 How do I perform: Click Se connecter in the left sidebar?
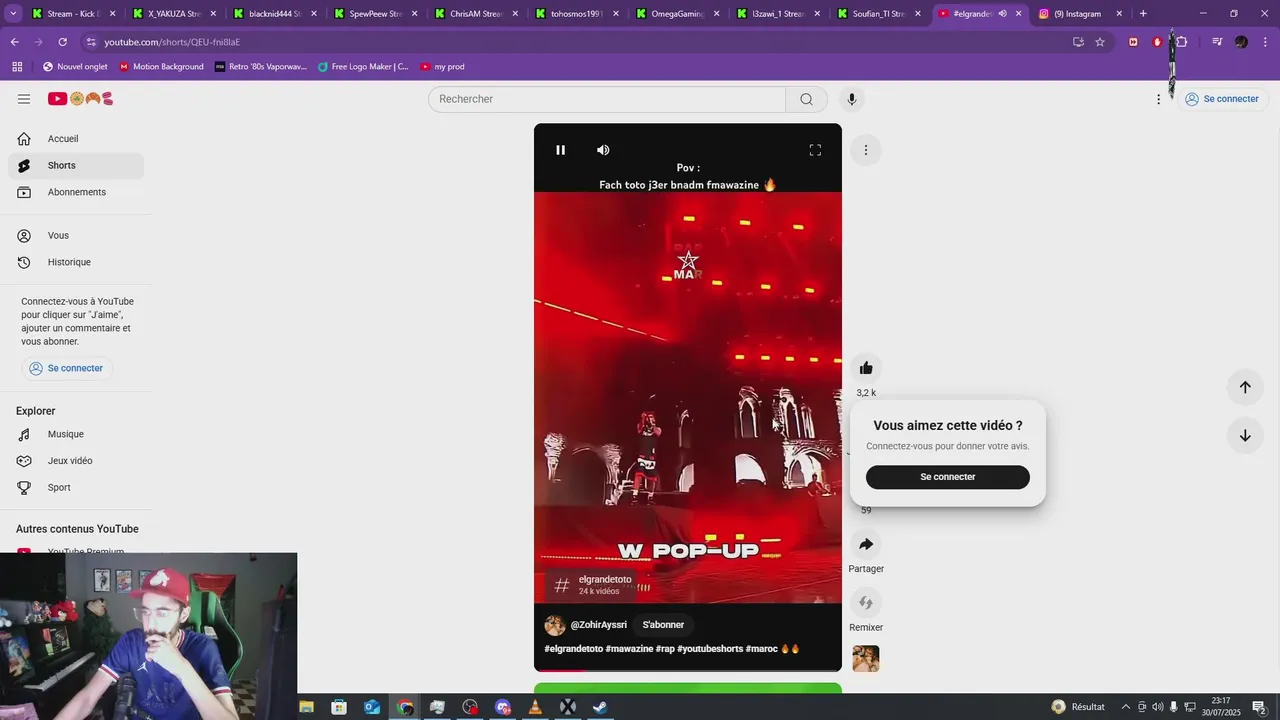[66, 368]
